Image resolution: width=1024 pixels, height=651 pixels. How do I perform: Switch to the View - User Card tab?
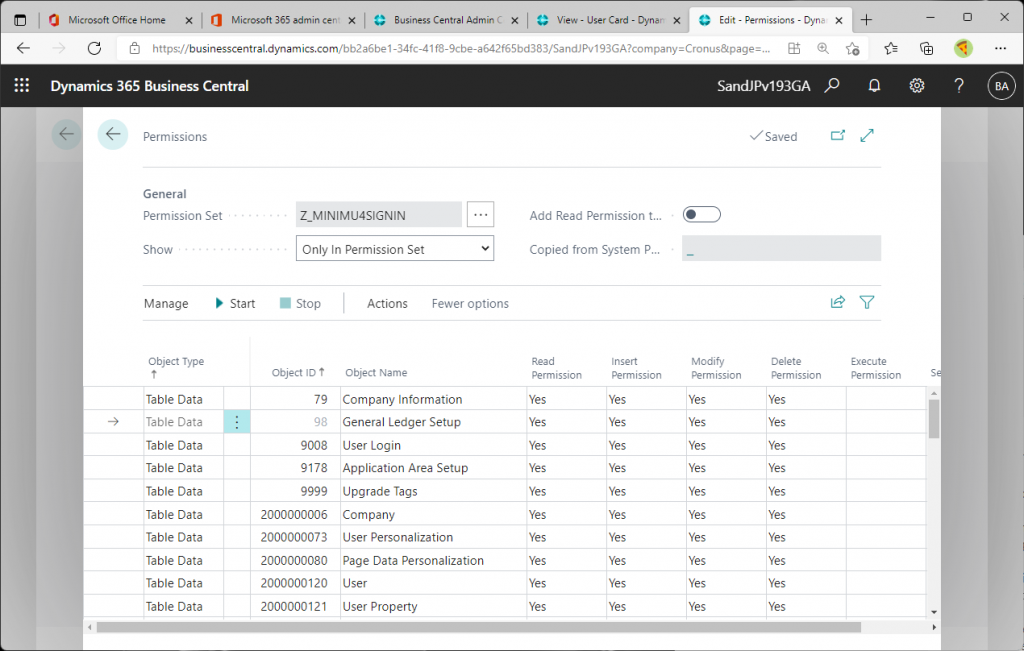[x=608, y=20]
